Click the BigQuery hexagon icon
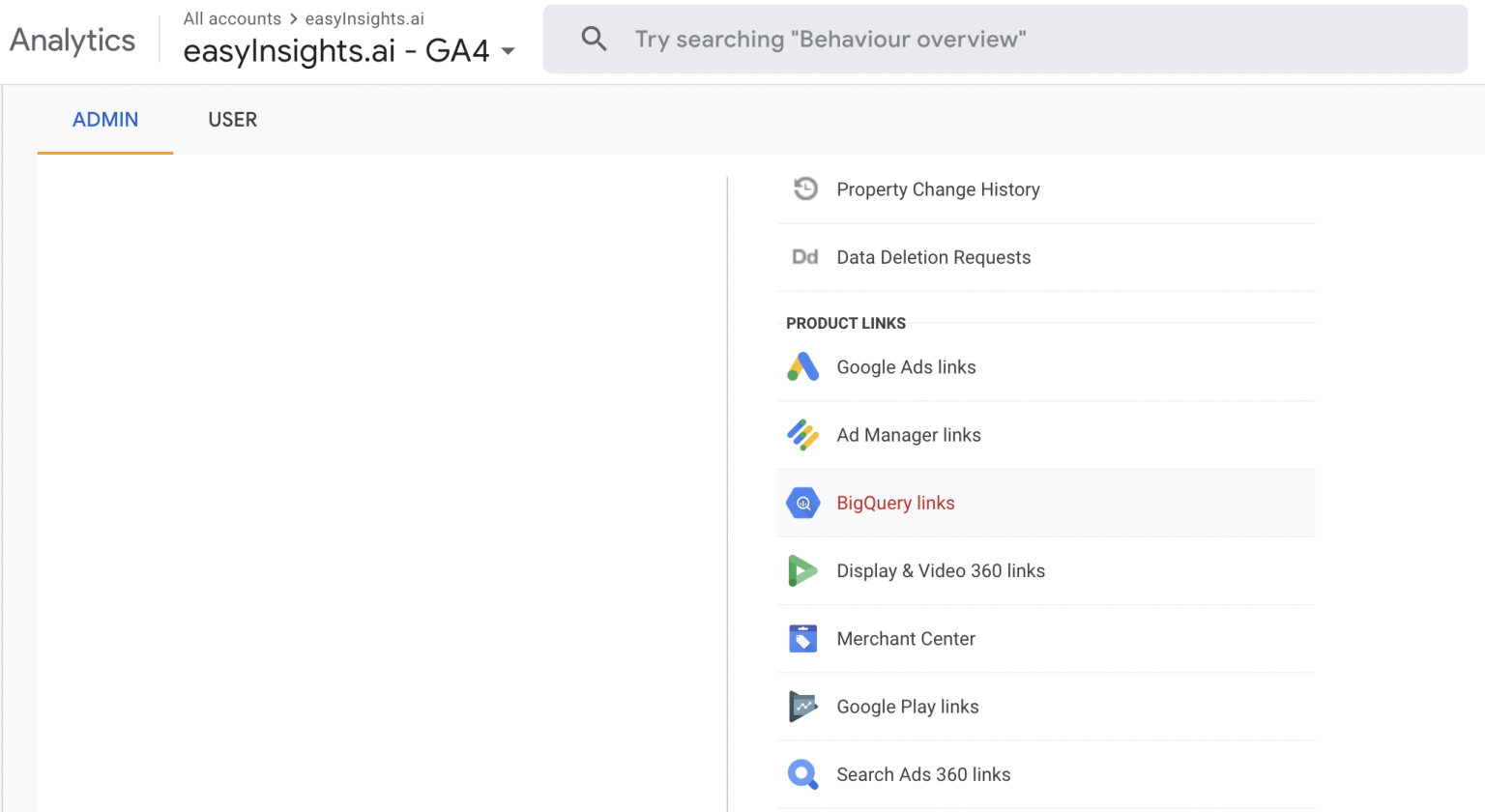The image size is (1485, 812). coord(802,503)
